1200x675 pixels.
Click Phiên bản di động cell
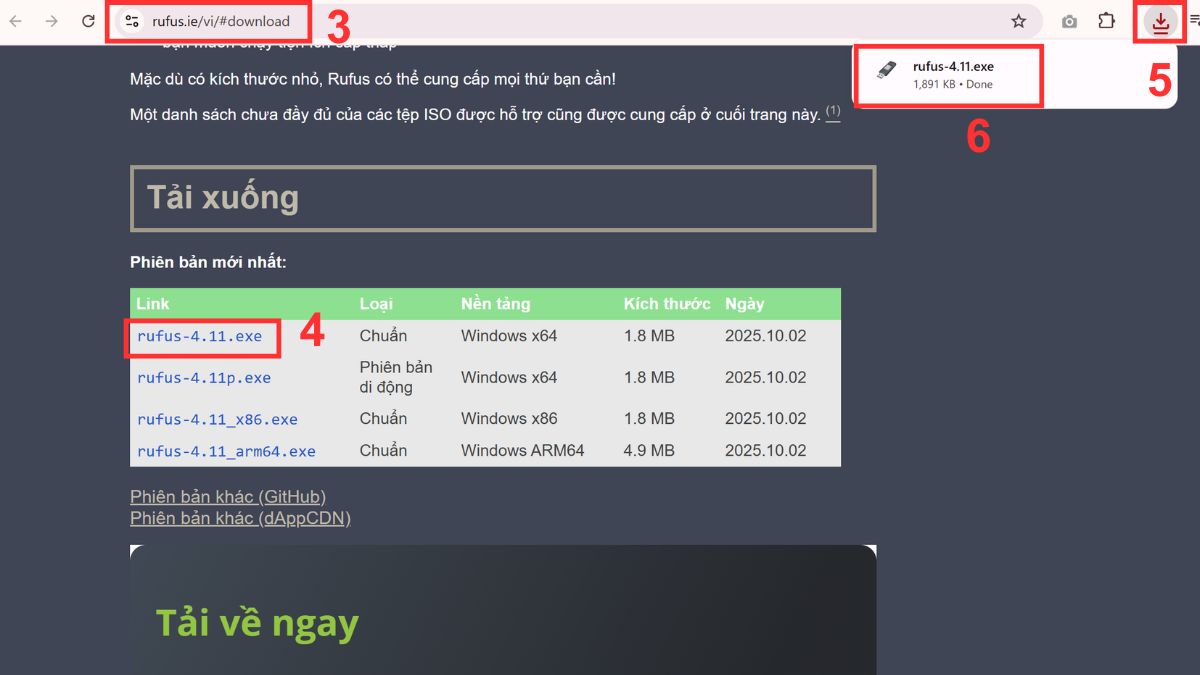tap(396, 377)
